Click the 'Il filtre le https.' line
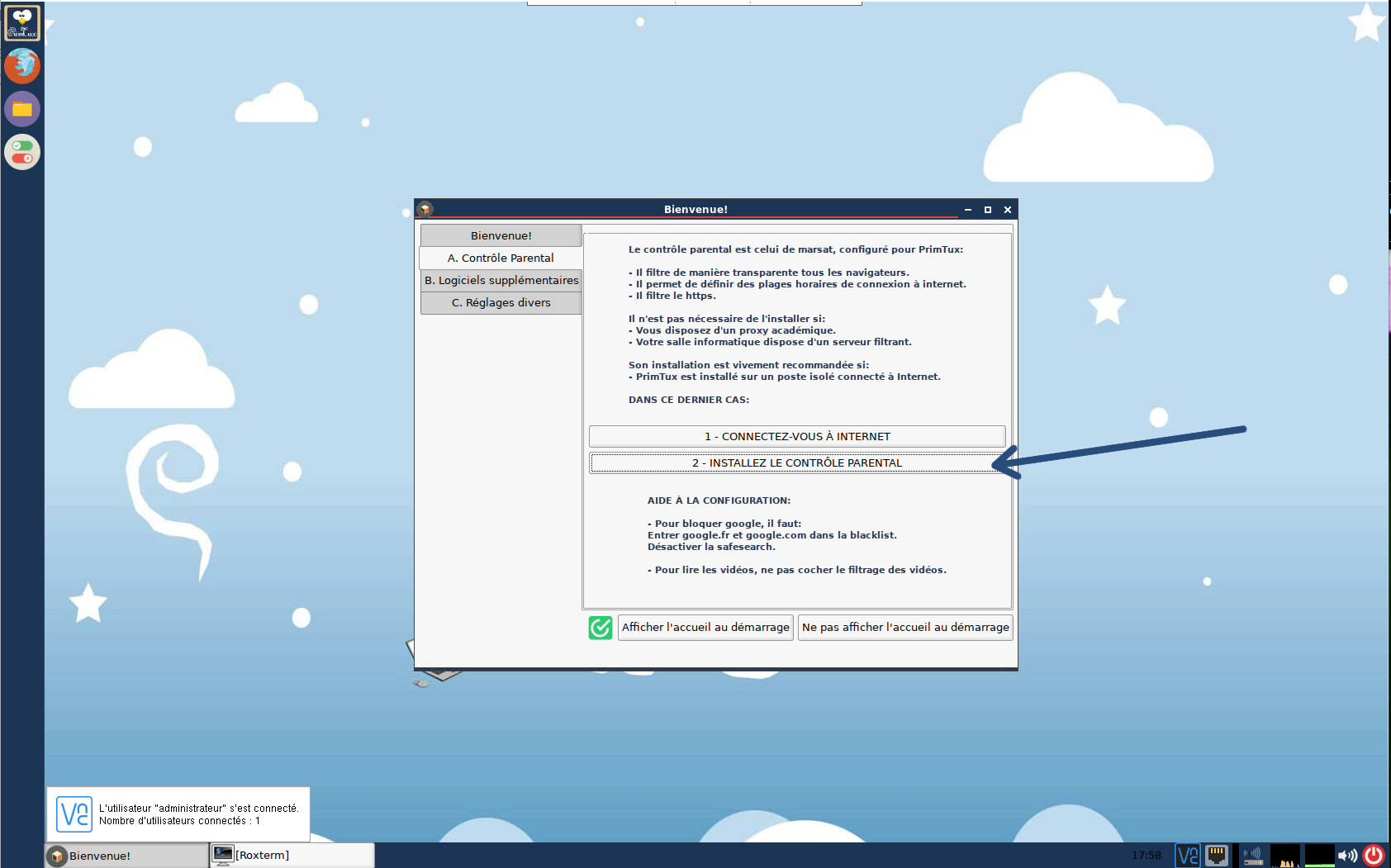Image resolution: width=1391 pixels, height=868 pixels. click(672, 296)
